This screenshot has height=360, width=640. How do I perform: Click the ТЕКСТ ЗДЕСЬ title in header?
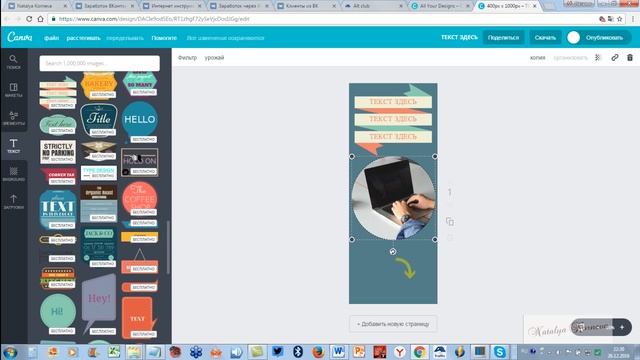pyautogui.click(x=459, y=37)
